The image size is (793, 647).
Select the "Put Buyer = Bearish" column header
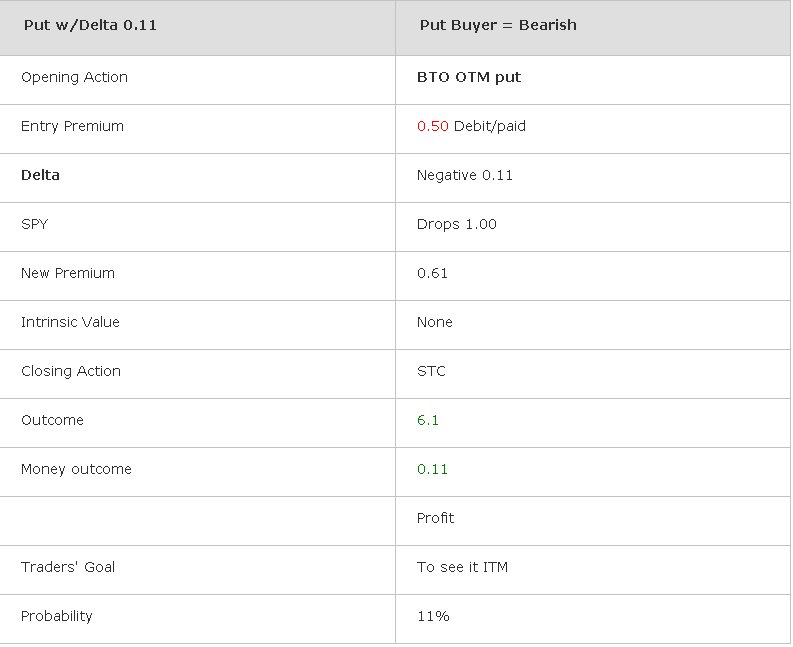coord(497,25)
